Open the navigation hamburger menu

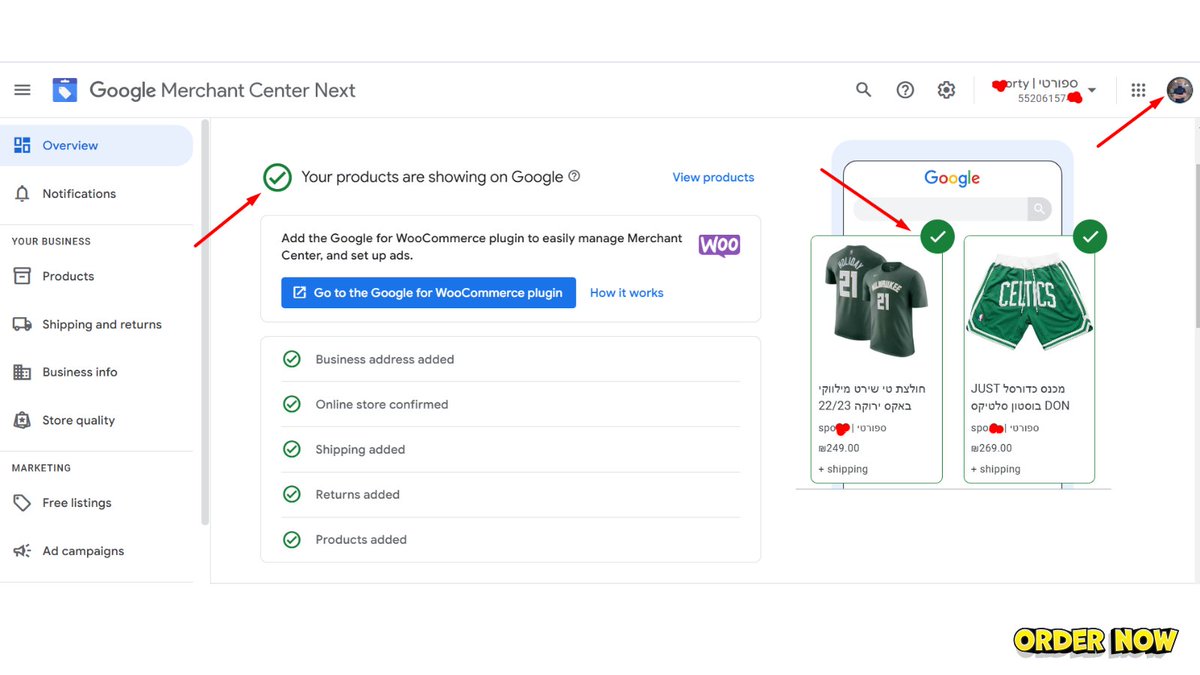click(22, 89)
